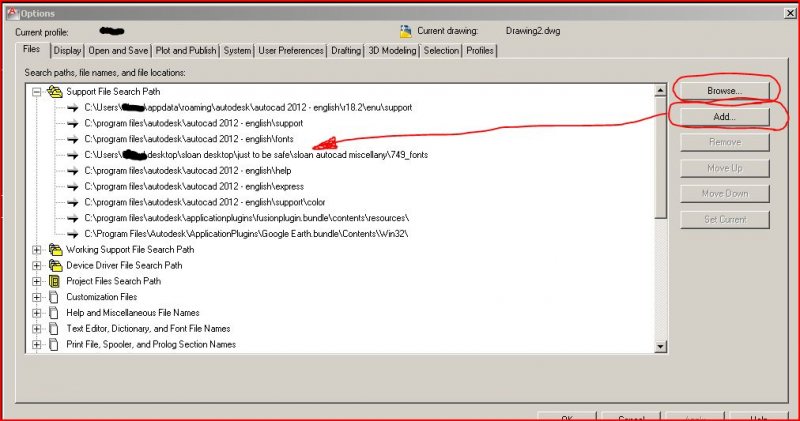Image resolution: width=800 pixels, height=421 pixels.
Task: Collapse the Support File Search Path node
Action: [36, 92]
